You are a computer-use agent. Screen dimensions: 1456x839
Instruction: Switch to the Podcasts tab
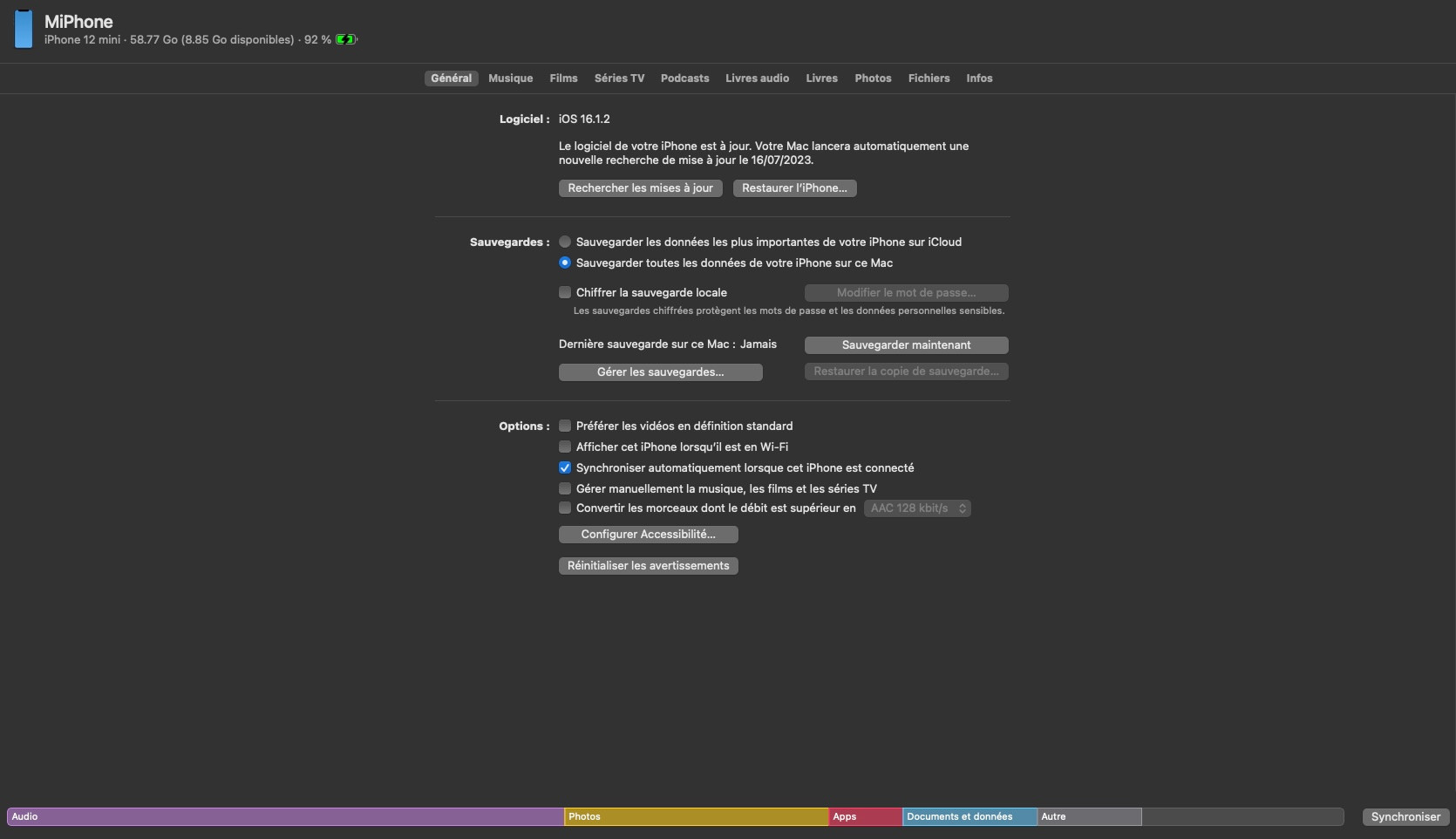(685, 78)
